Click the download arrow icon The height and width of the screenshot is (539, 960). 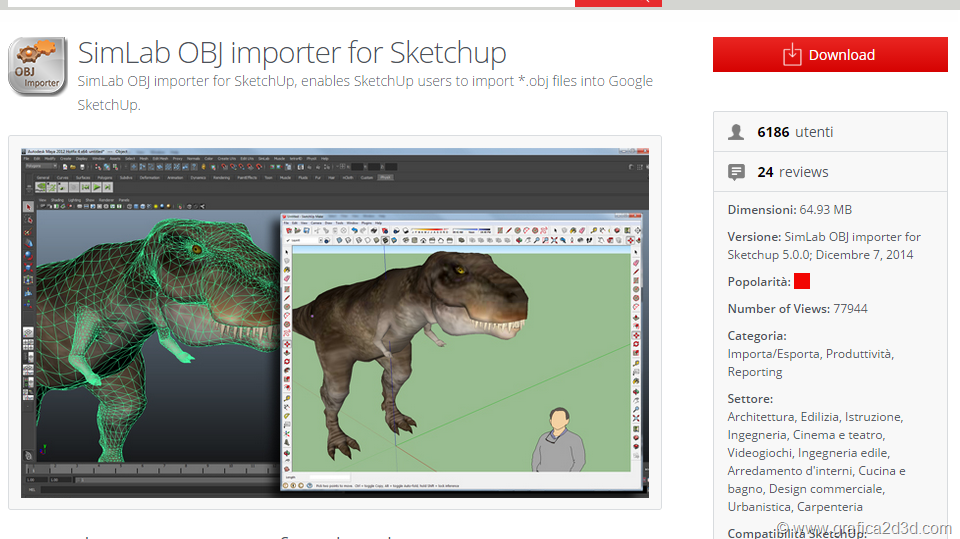tap(792, 55)
